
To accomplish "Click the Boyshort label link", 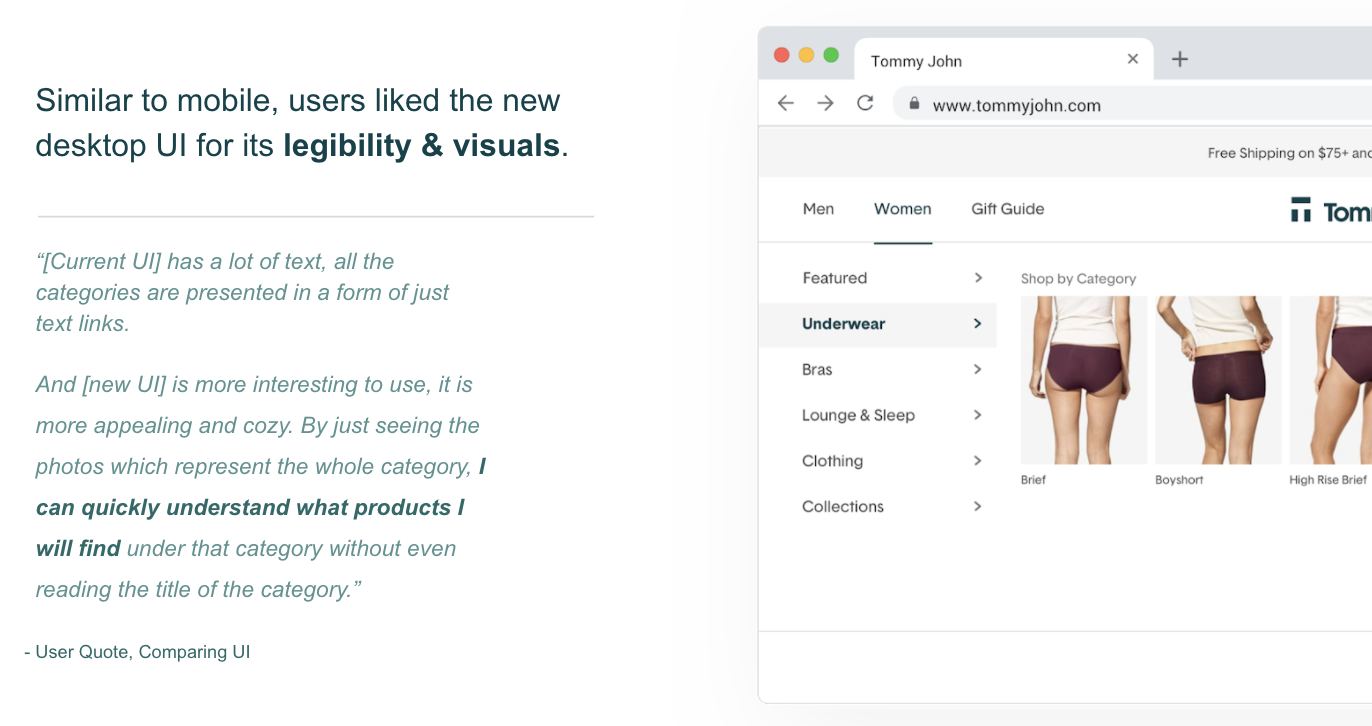I will (1179, 480).
